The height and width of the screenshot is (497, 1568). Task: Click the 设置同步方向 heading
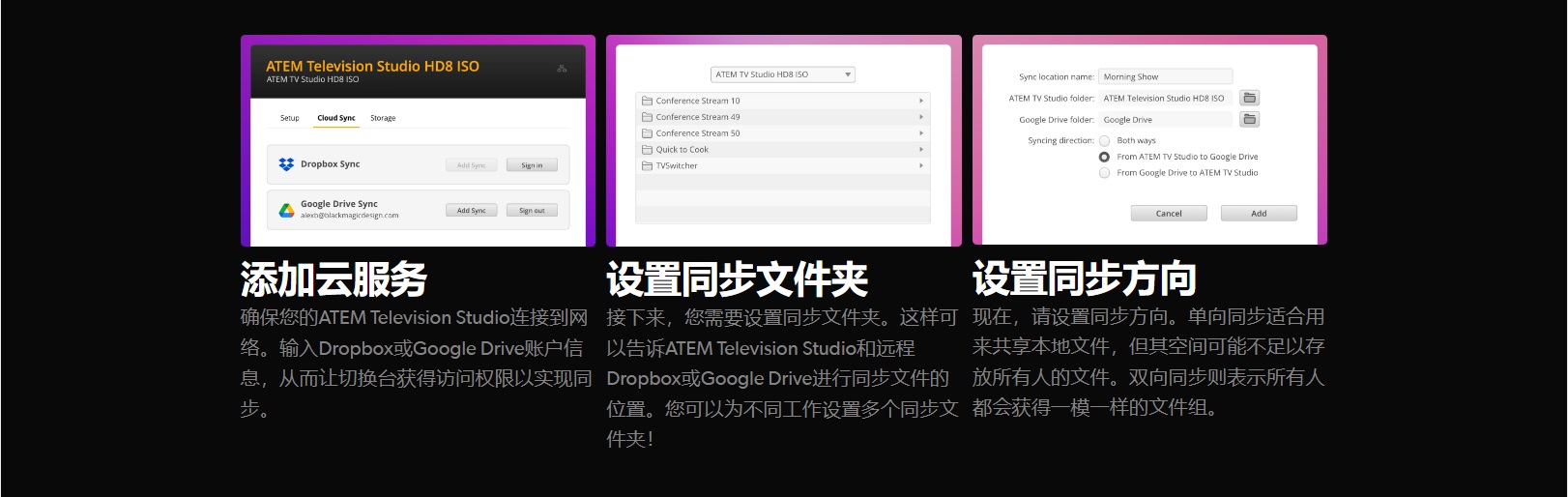coord(1084,278)
